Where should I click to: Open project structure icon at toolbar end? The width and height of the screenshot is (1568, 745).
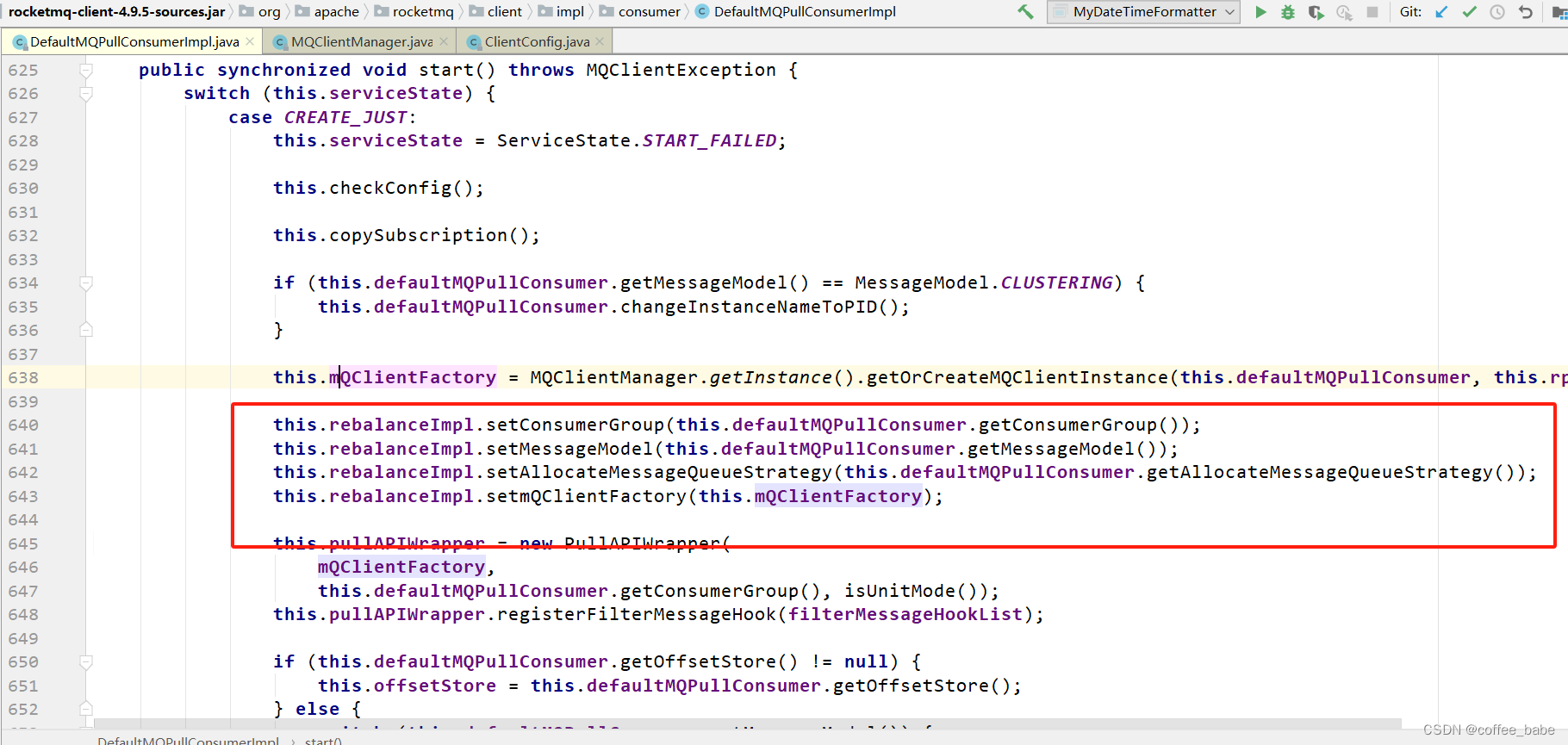pyautogui.click(x=1559, y=12)
